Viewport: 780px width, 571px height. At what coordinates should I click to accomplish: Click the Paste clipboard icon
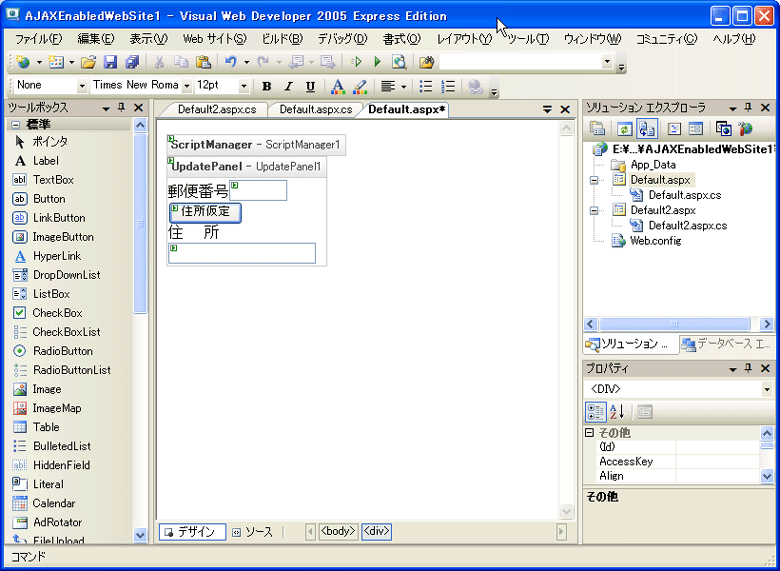203,62
